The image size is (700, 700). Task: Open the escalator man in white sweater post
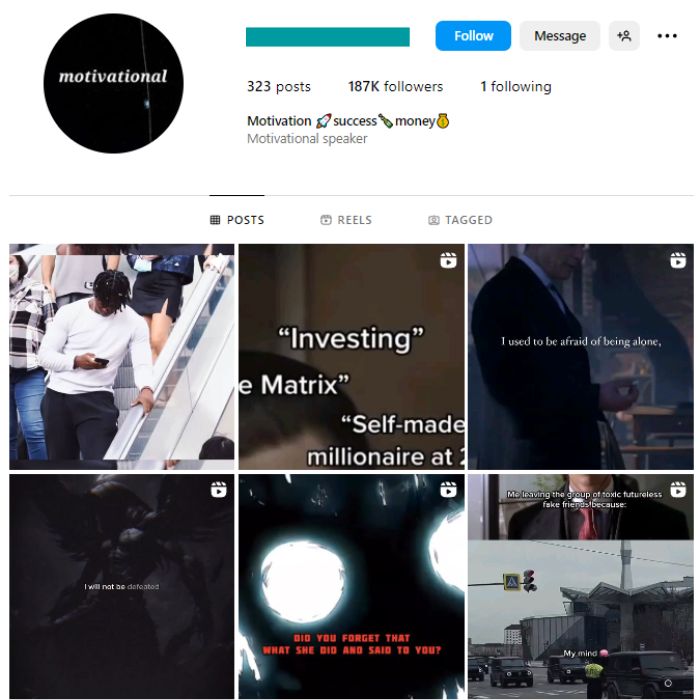121,356
